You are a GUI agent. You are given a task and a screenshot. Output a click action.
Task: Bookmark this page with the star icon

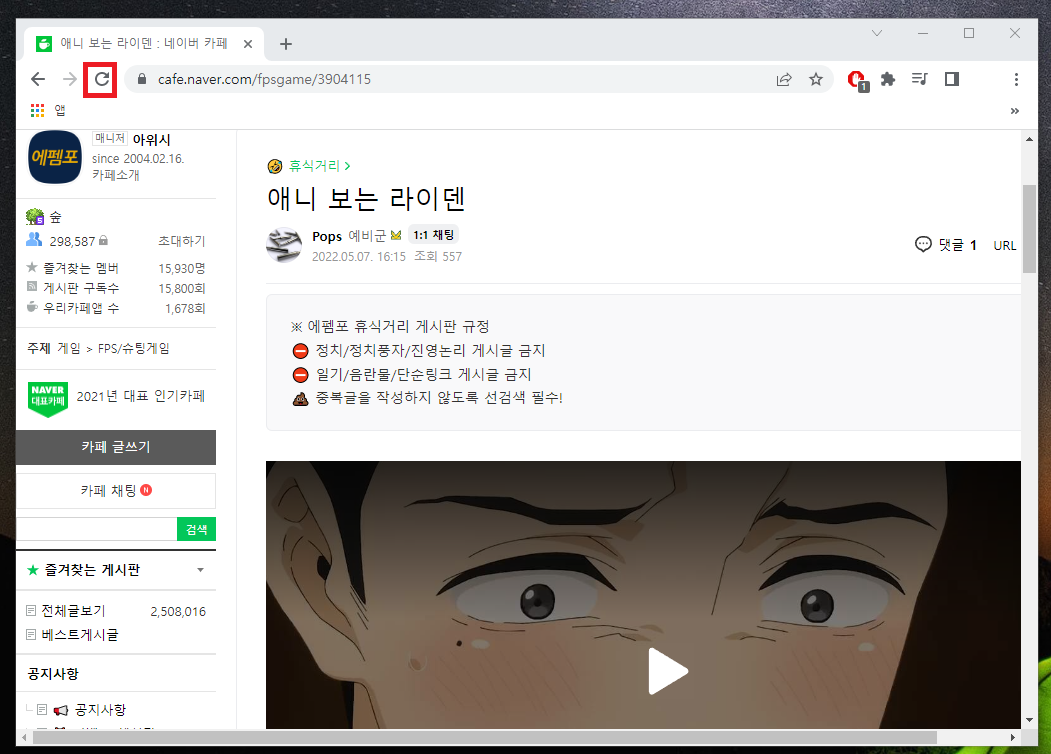[816, 80]
